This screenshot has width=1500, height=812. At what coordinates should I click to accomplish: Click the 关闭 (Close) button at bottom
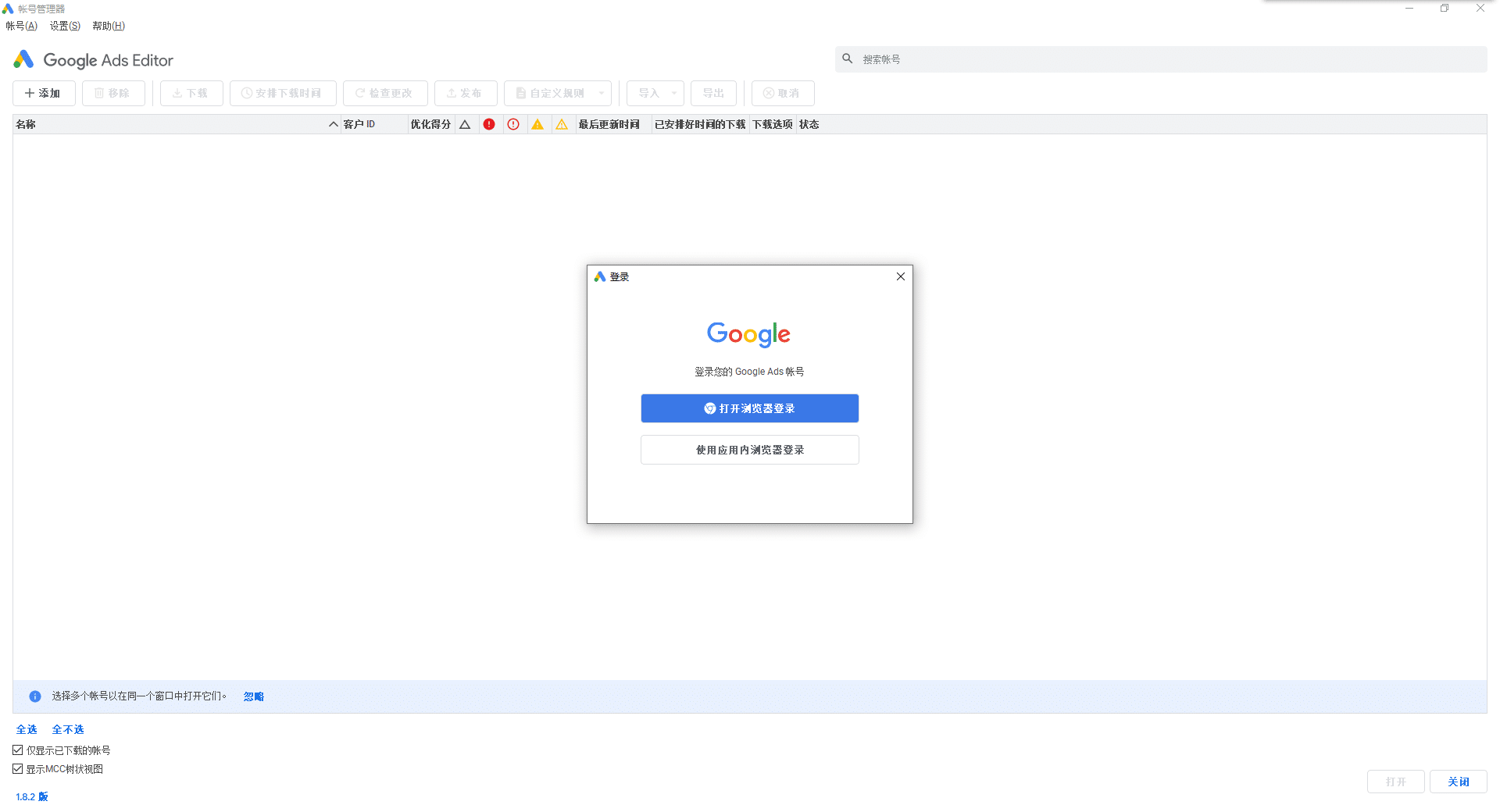pos(1459,782)
